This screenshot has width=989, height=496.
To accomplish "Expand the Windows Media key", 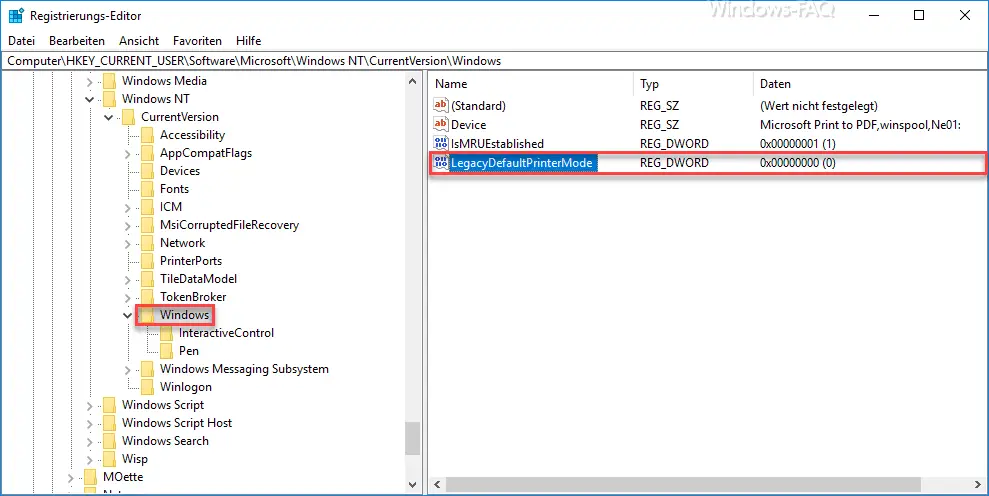I will pos(90,81).
